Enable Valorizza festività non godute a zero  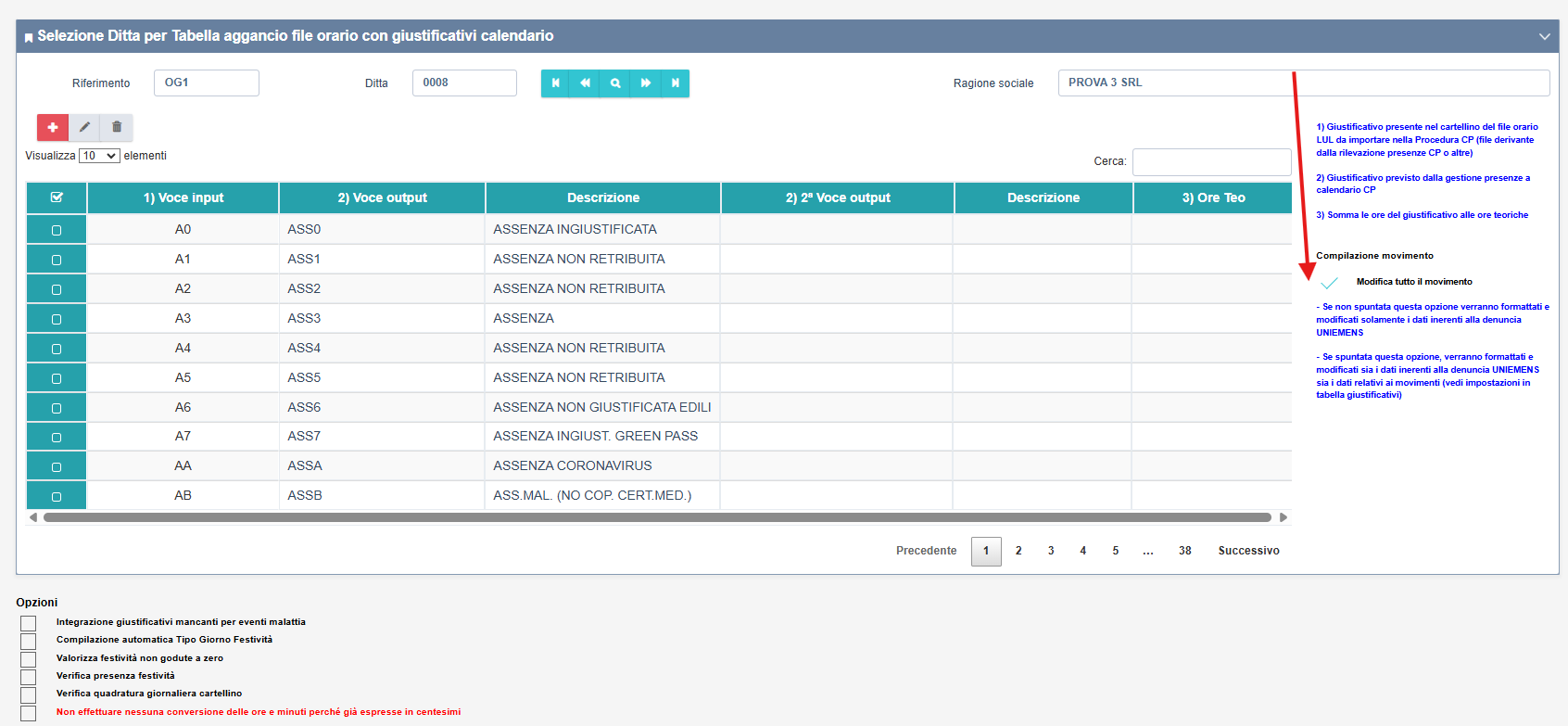tap(29, 659)
